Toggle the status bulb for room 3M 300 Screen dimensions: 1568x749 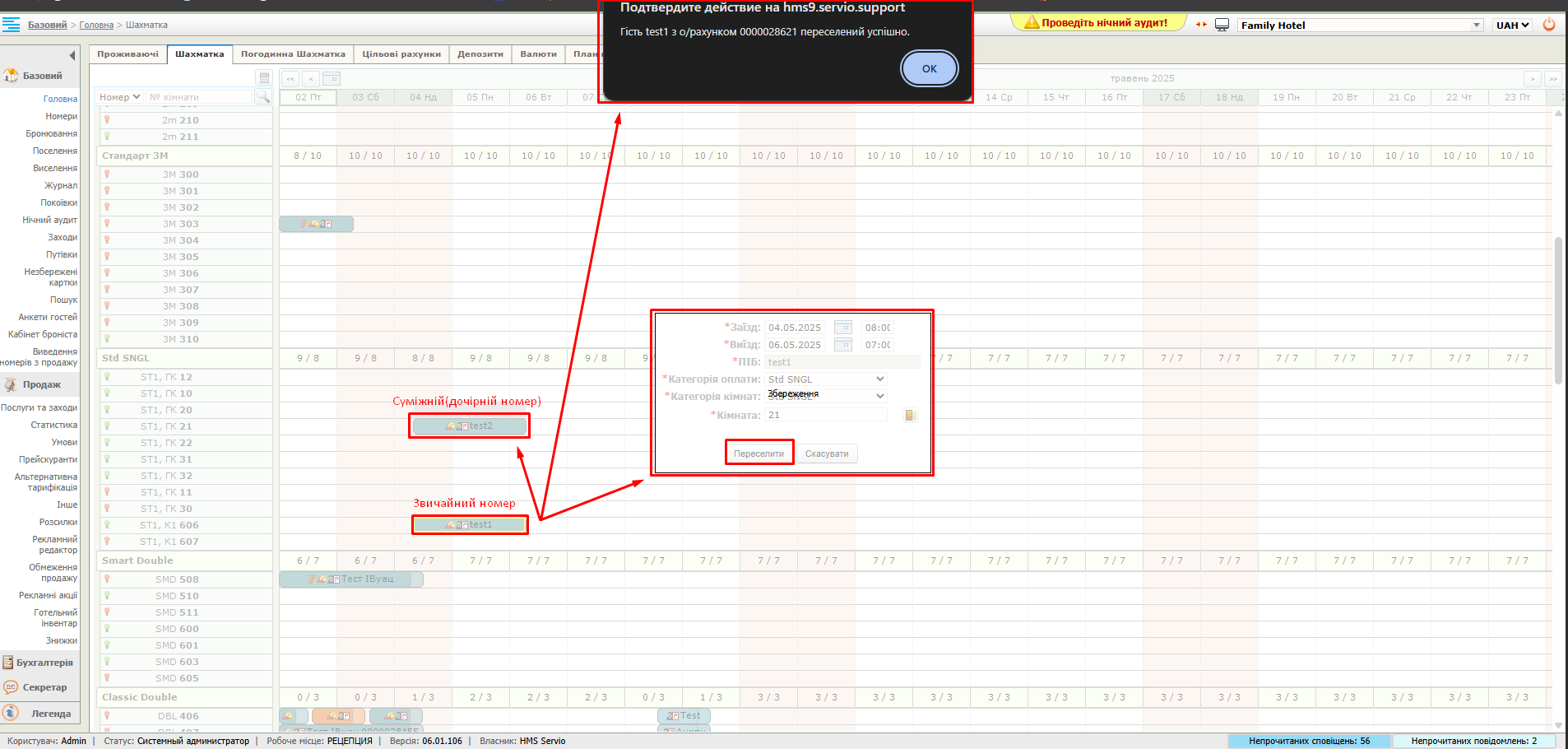(x=107, y=174)
